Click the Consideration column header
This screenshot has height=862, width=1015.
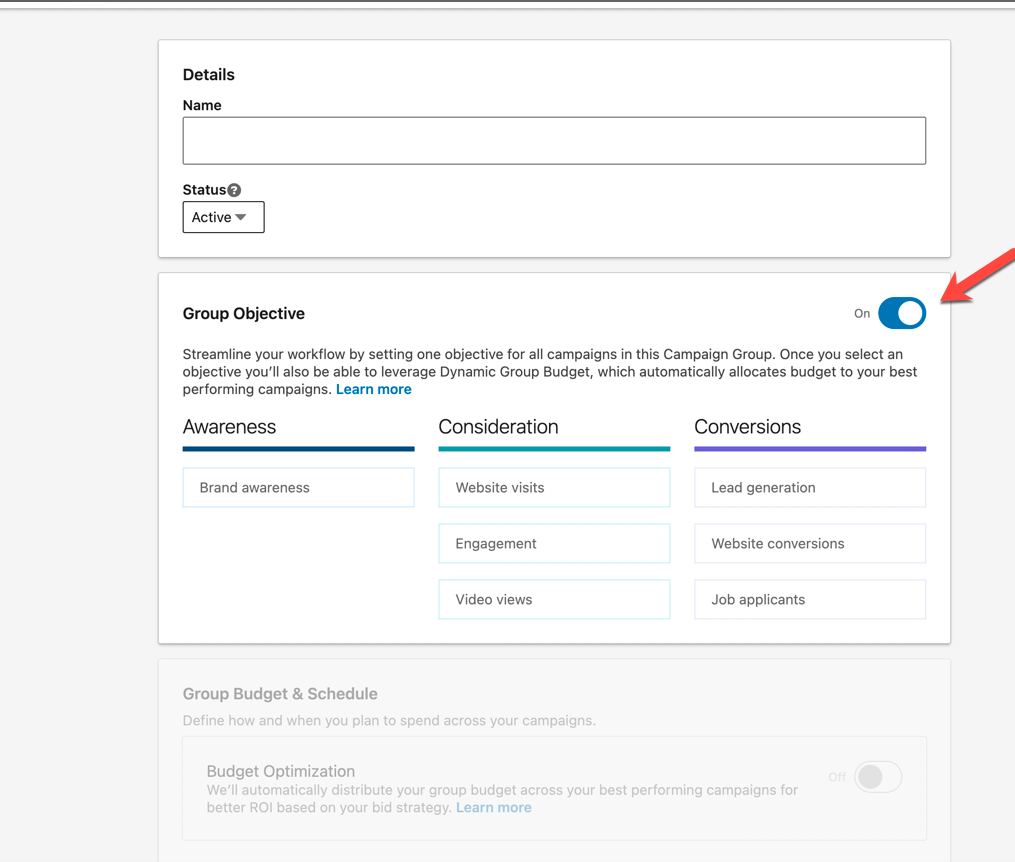498,427
